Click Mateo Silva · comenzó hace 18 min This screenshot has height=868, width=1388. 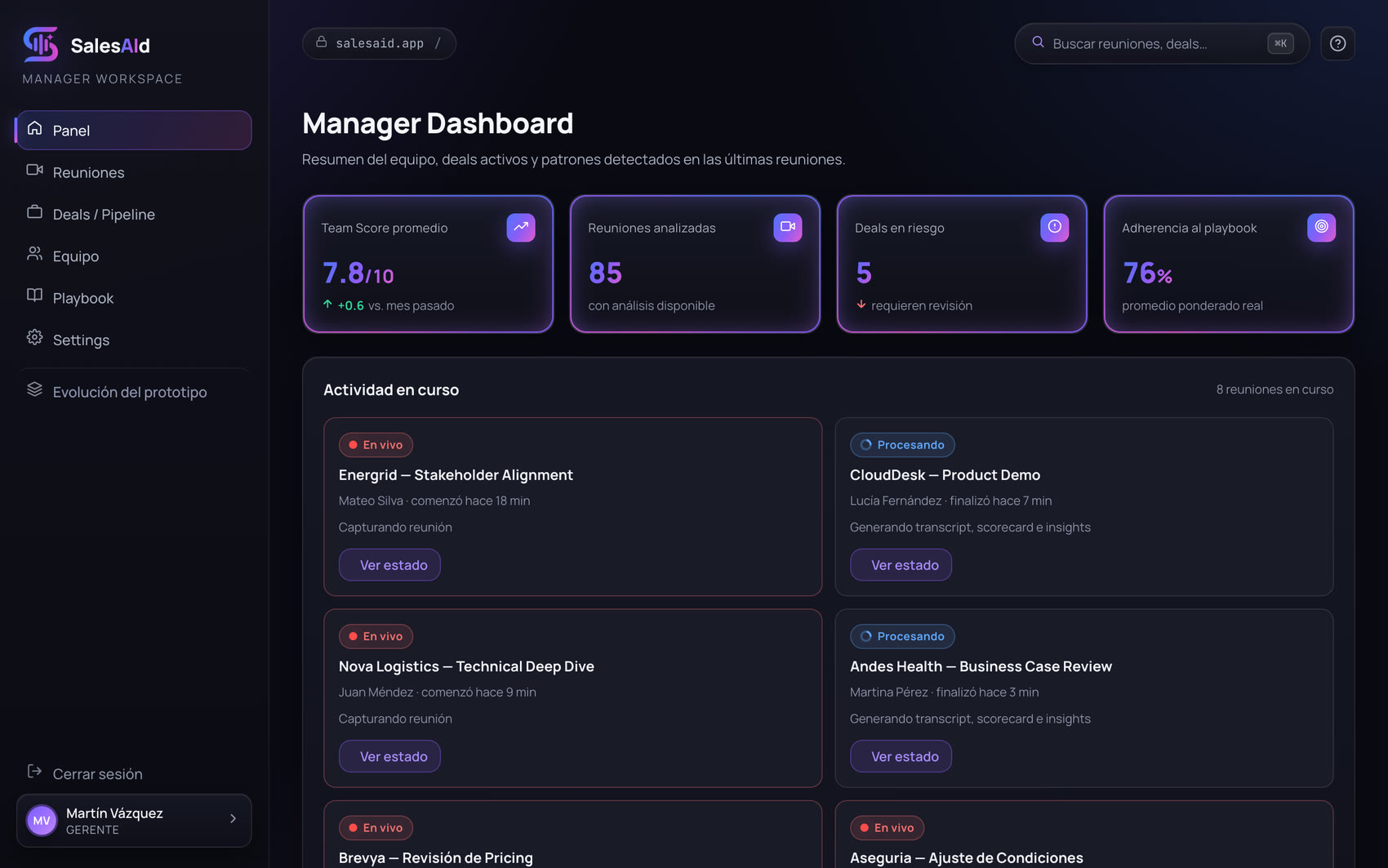[x=434, y=501]
